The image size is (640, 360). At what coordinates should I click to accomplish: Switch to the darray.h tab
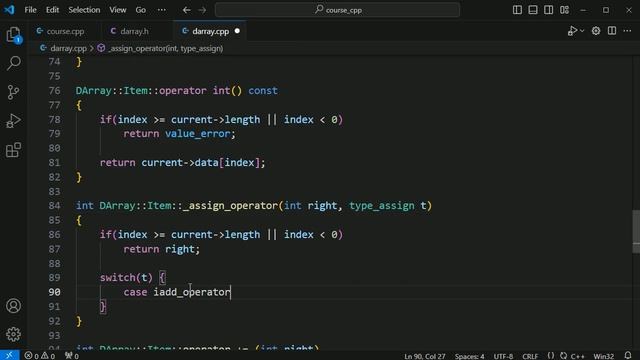134,31
